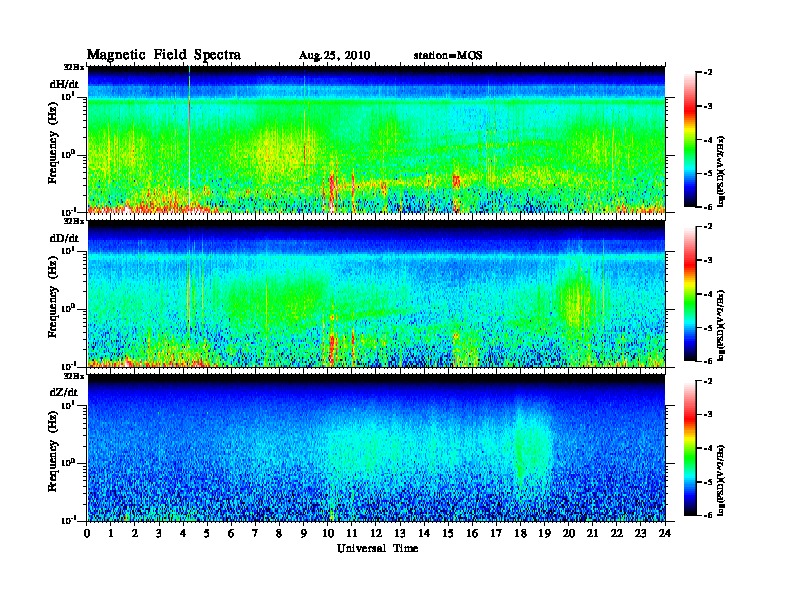Click the "-5" value on dZ/dt colorbar
792x612 pixels.
click(708, 482)
